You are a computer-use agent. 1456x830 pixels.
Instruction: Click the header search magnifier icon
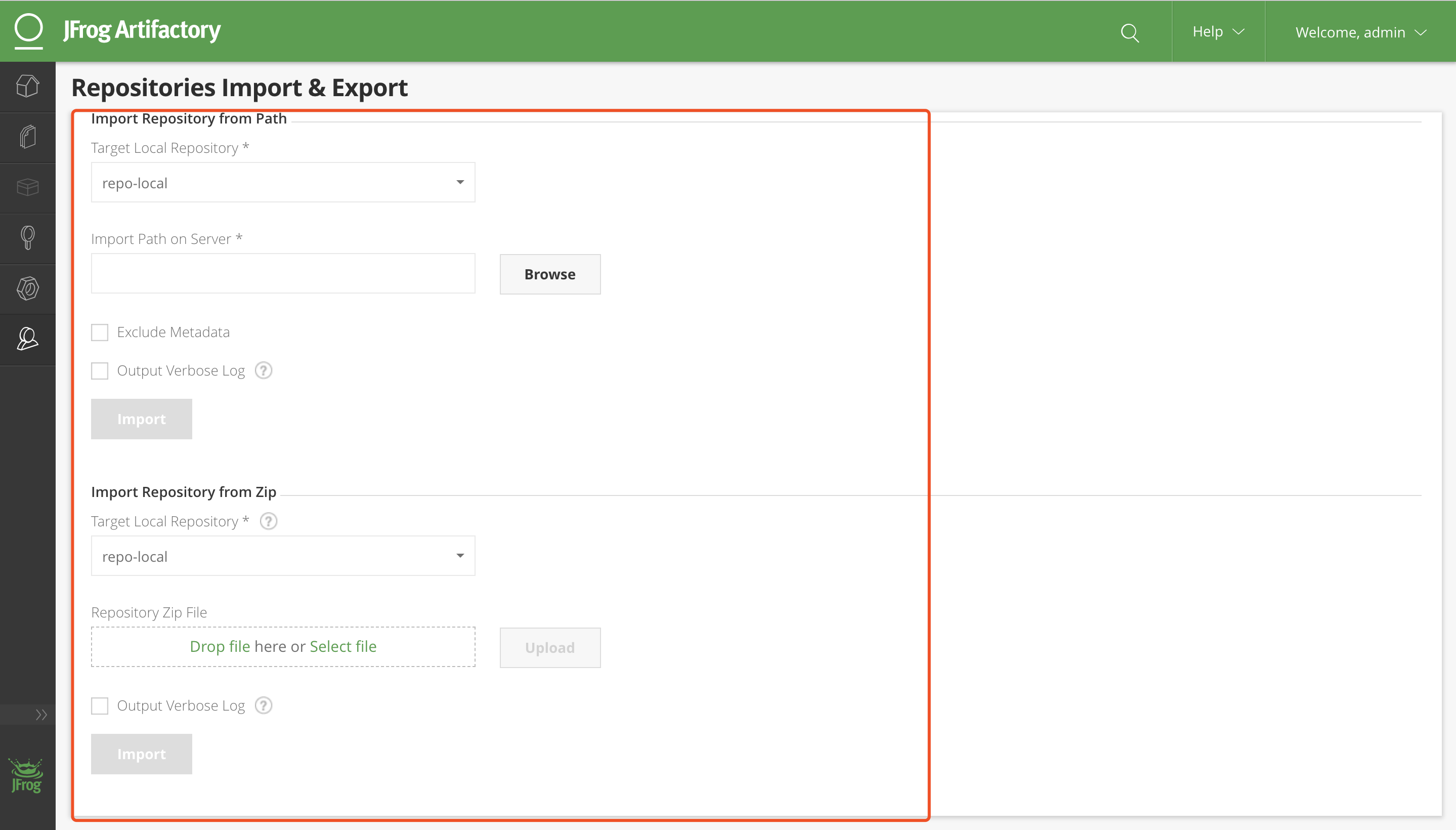[1130, 32]
